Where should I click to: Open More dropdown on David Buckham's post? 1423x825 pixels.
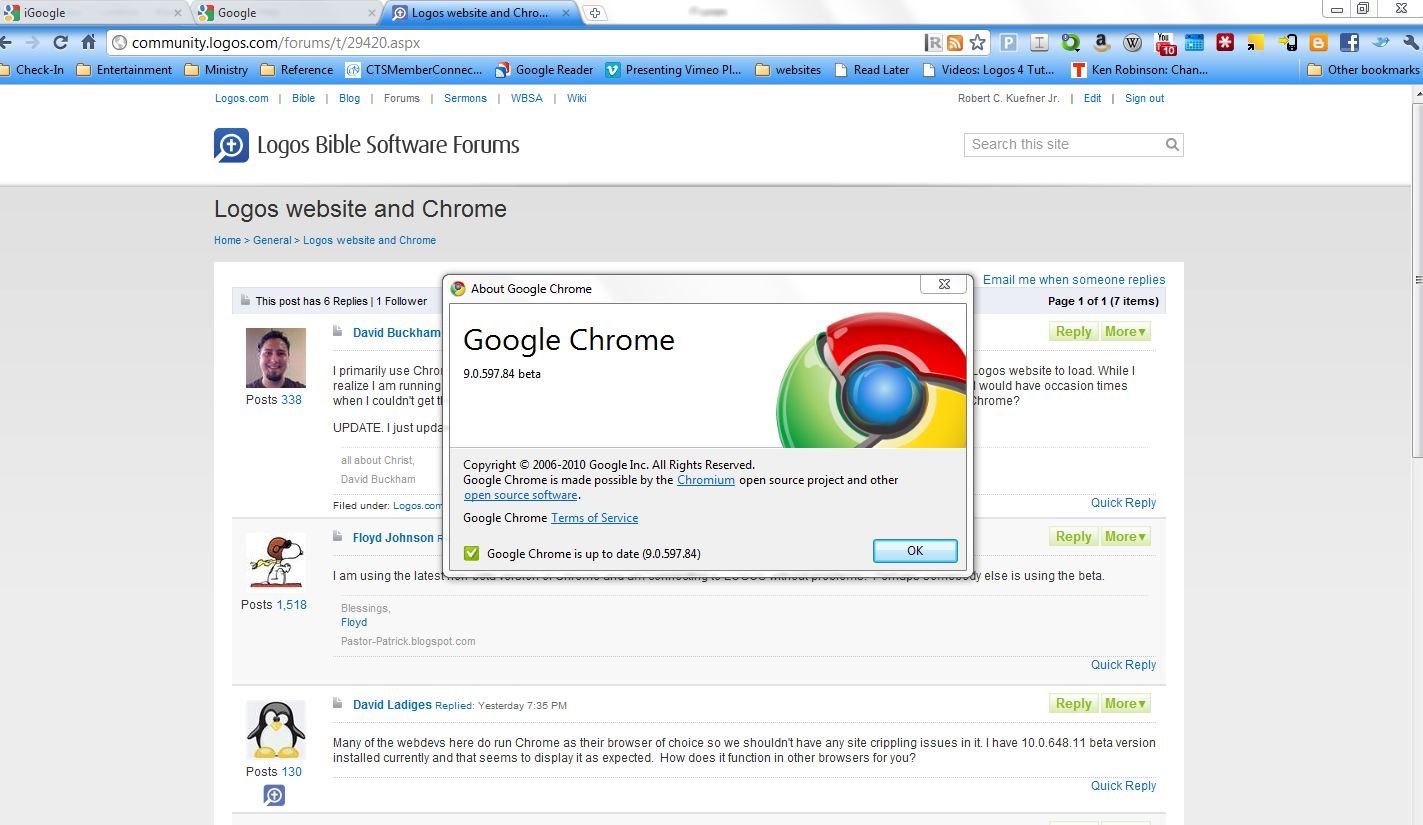[1125, 332]
